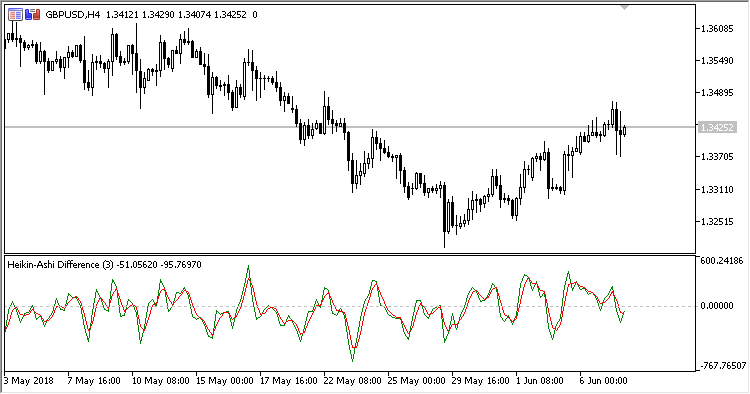
Task: Click the 1.35490 price axis label
Action: [717, 61]
